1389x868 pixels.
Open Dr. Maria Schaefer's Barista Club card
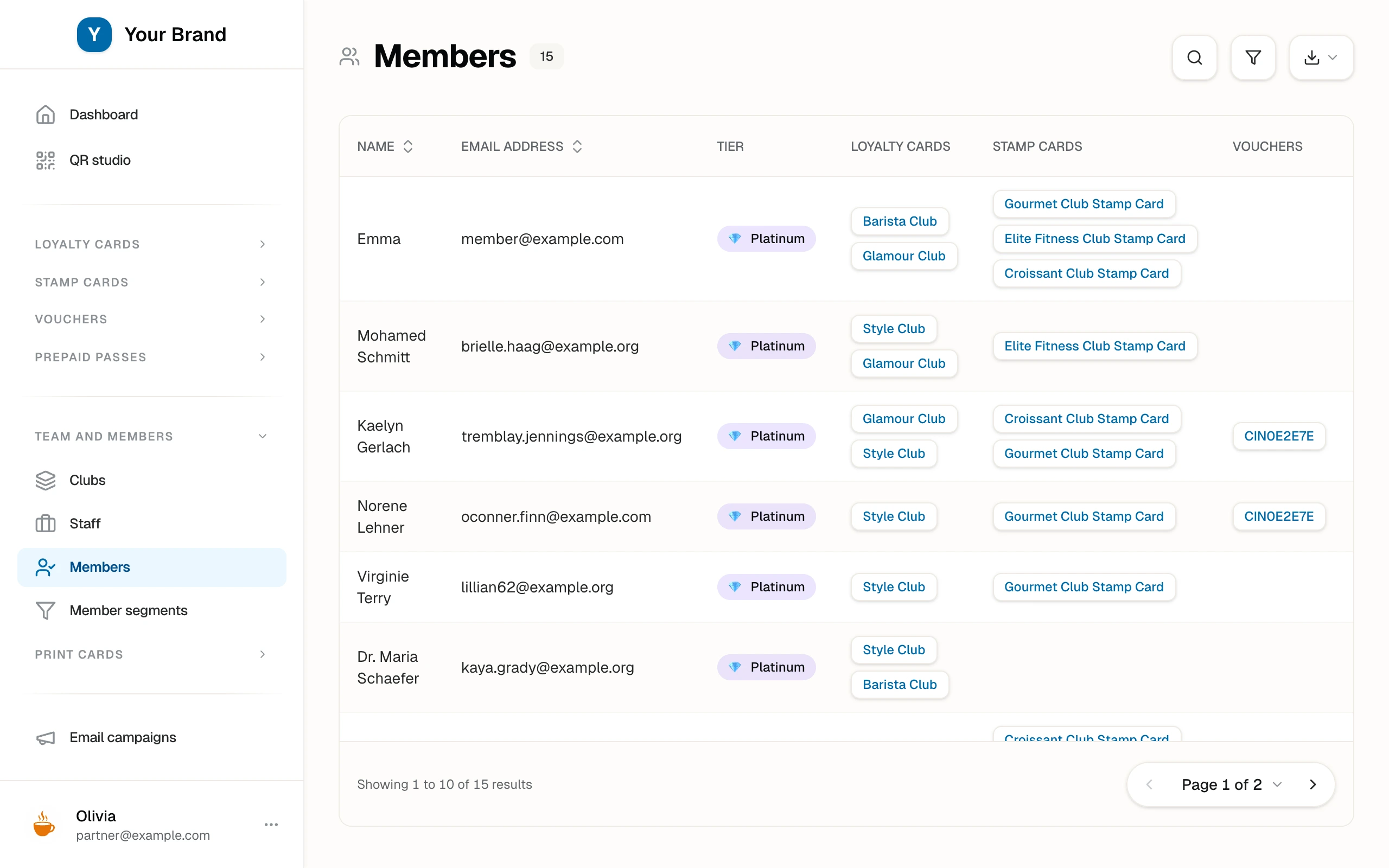900,685
